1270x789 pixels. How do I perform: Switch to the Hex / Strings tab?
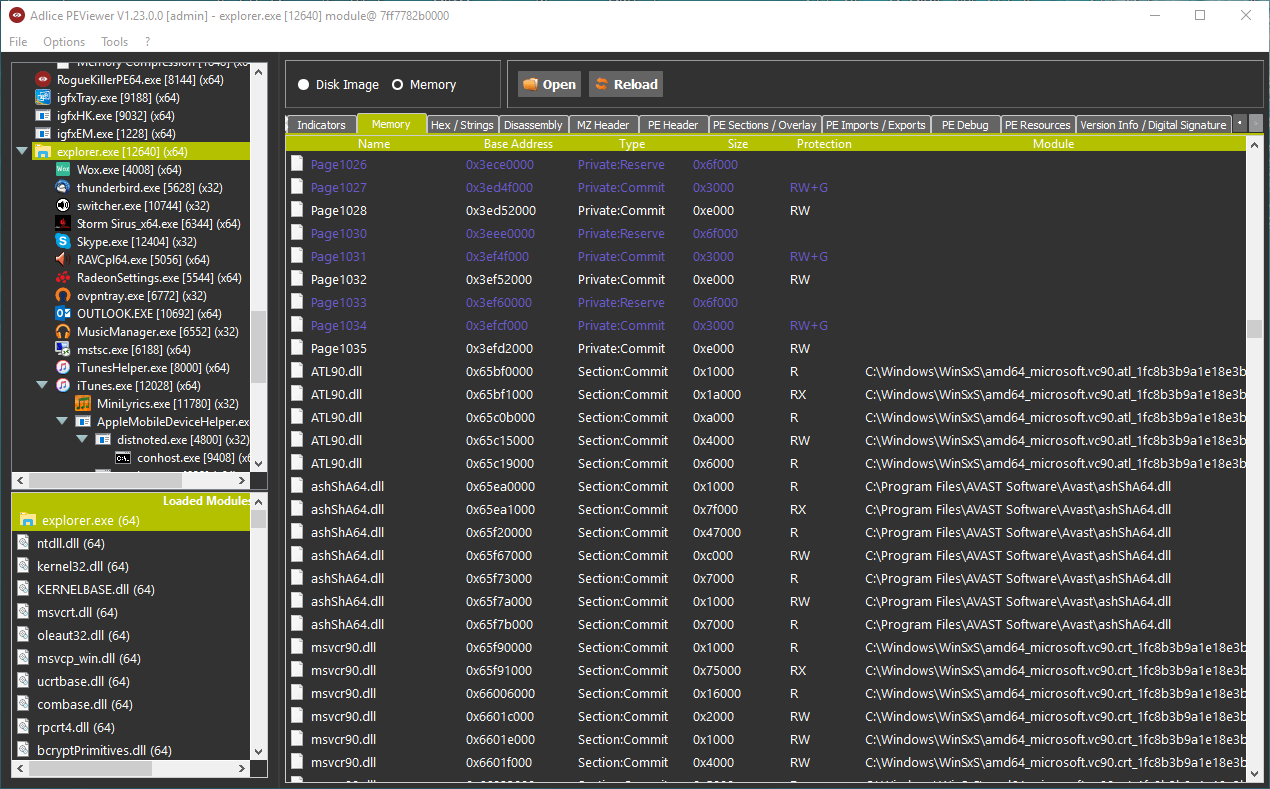[x=462, y=125]
